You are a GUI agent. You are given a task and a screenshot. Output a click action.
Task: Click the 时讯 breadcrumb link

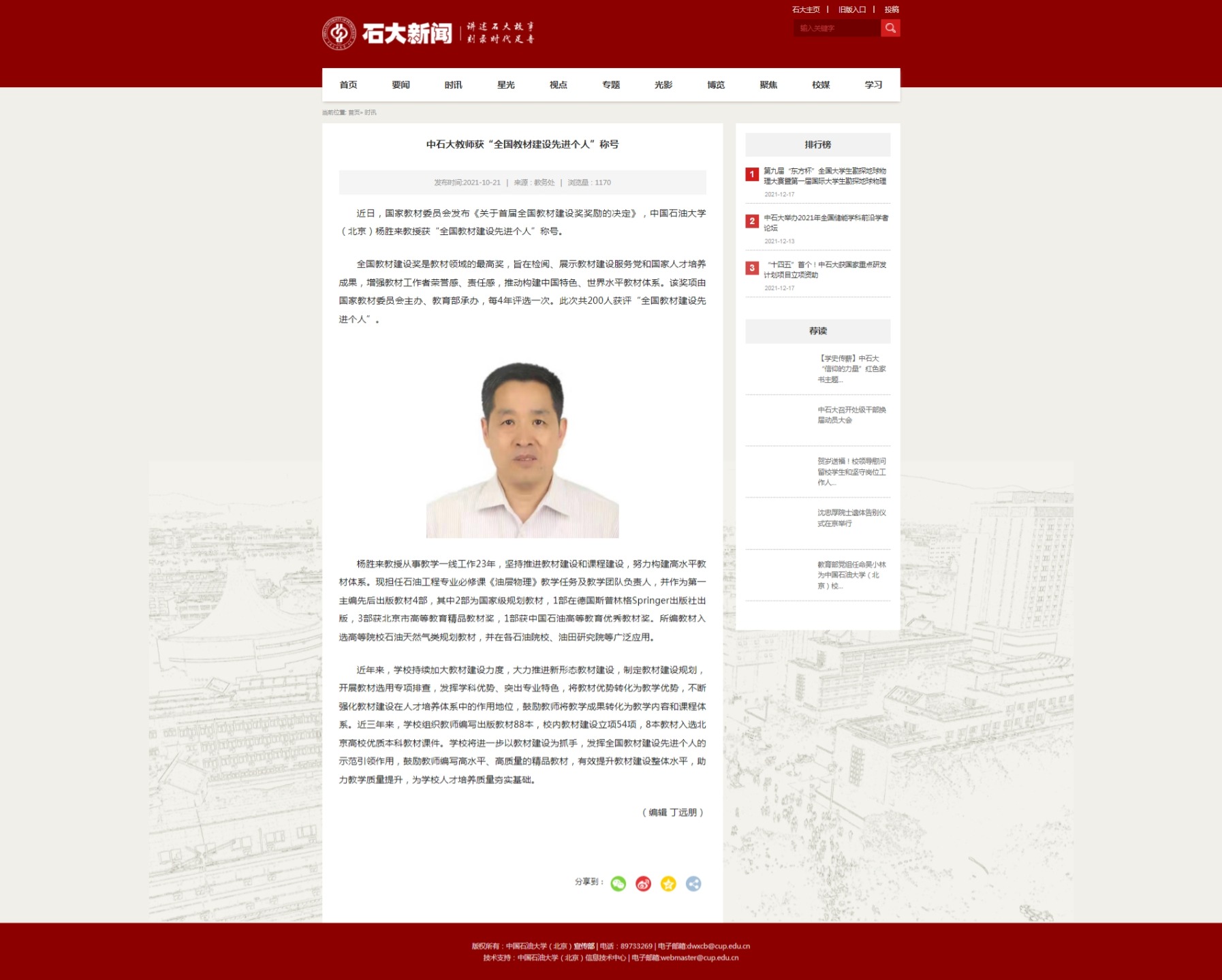click(370, 112)
